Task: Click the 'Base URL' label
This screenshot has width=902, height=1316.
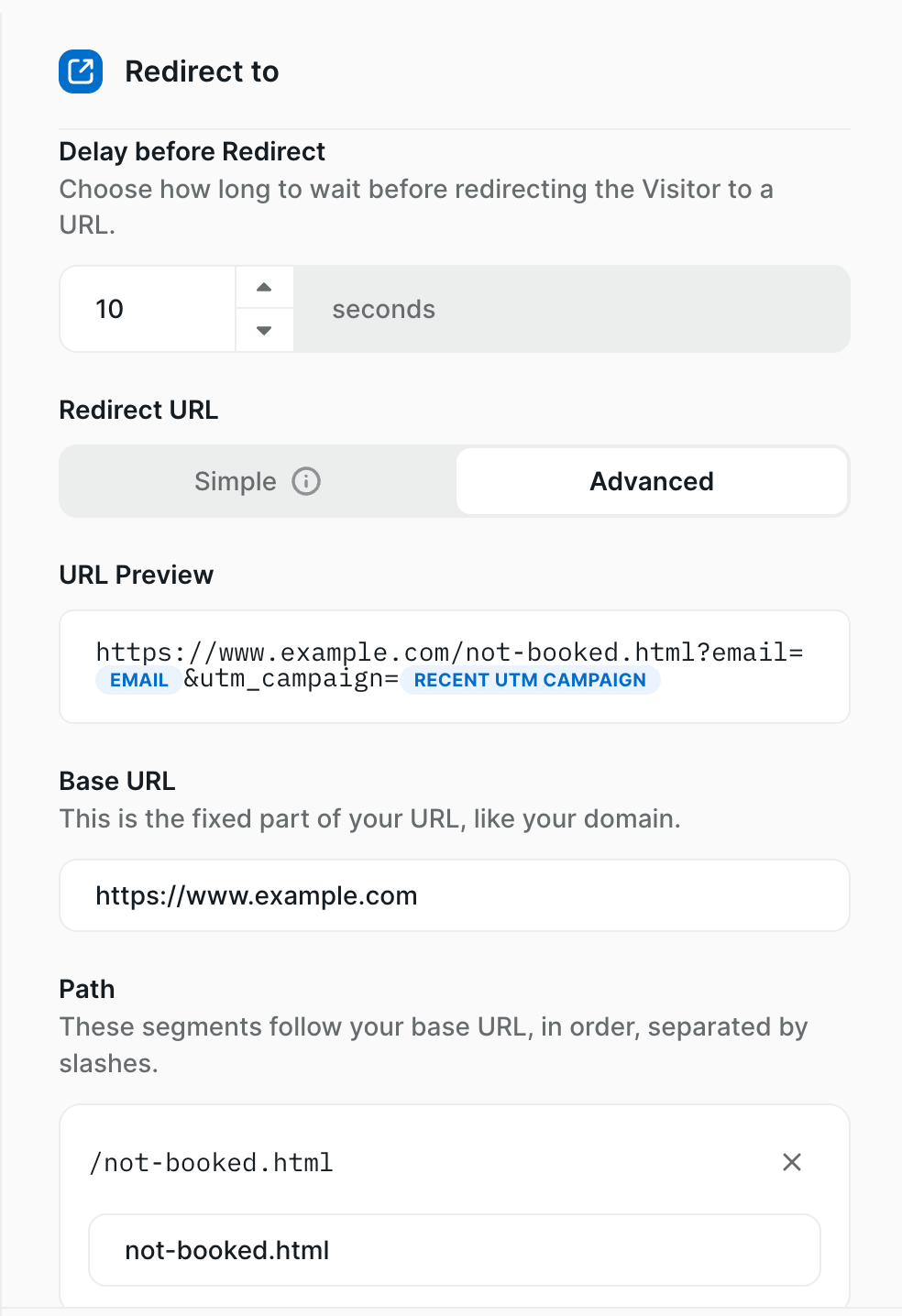Action: pos(117,781)
